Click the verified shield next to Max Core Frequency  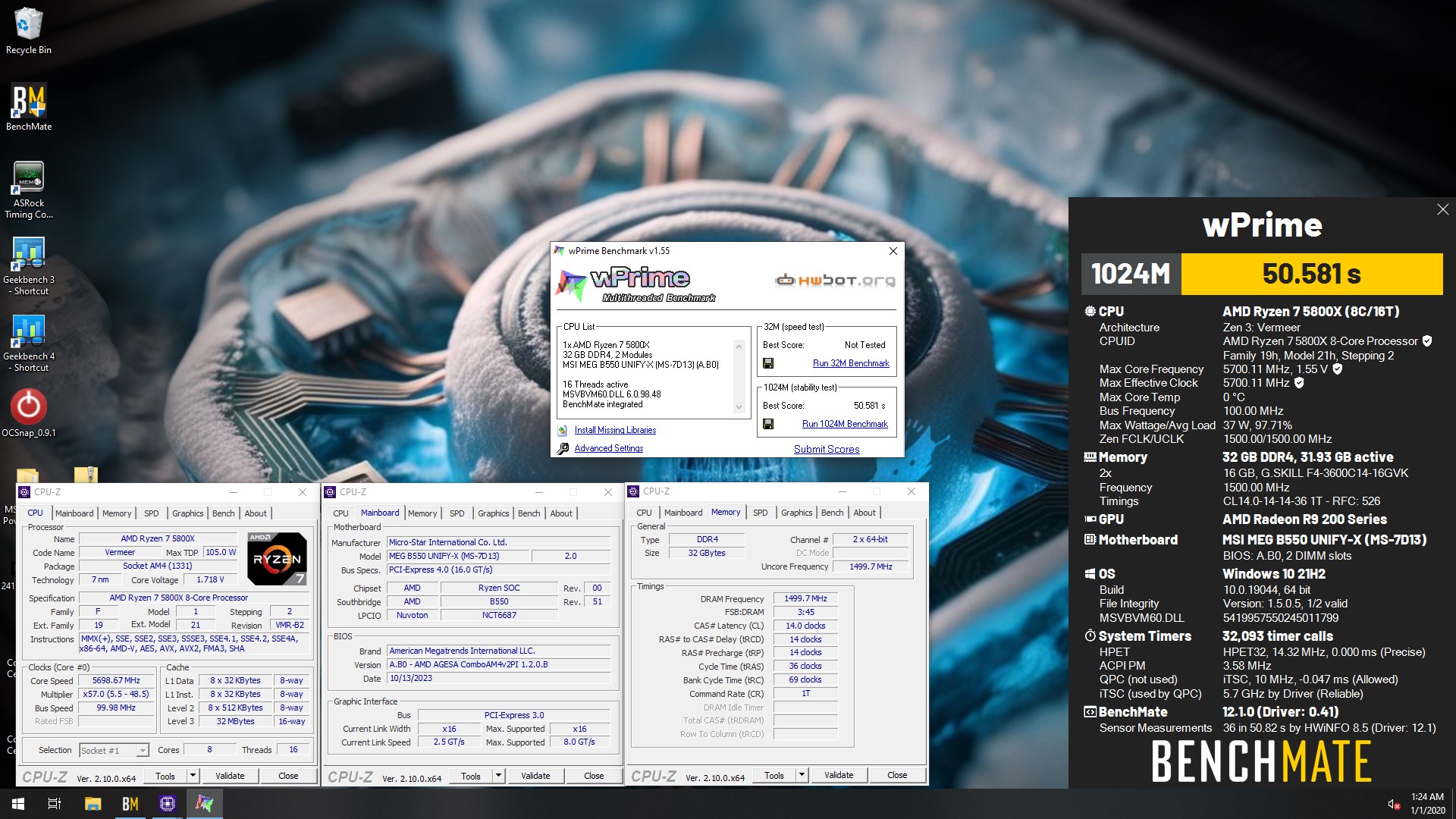click(x=1338, y=369)
